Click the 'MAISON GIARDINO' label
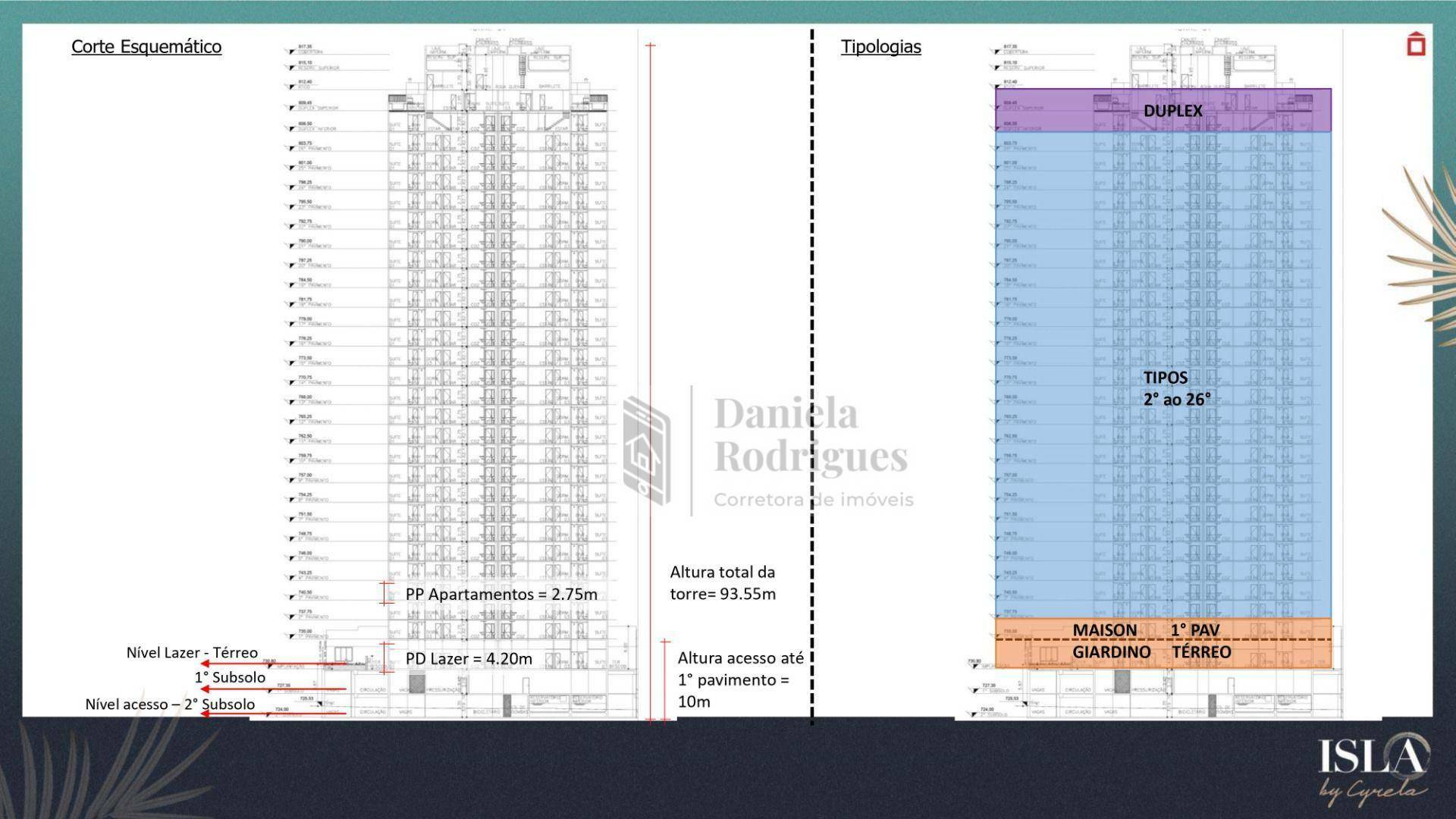Screen dimensions: 1456x819 pos(1111,641)
